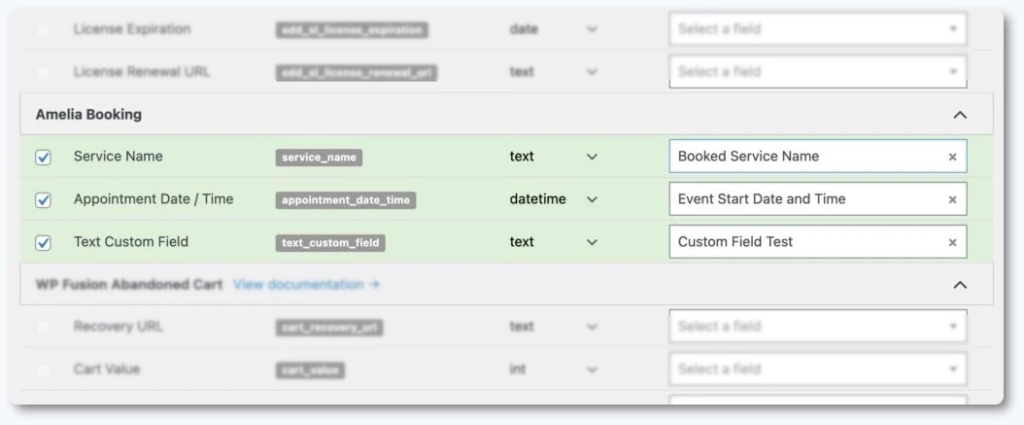Viewport: 1024px width, 425px height.
Task: Select a field for License Renewal URL
Action: [817, 72]
